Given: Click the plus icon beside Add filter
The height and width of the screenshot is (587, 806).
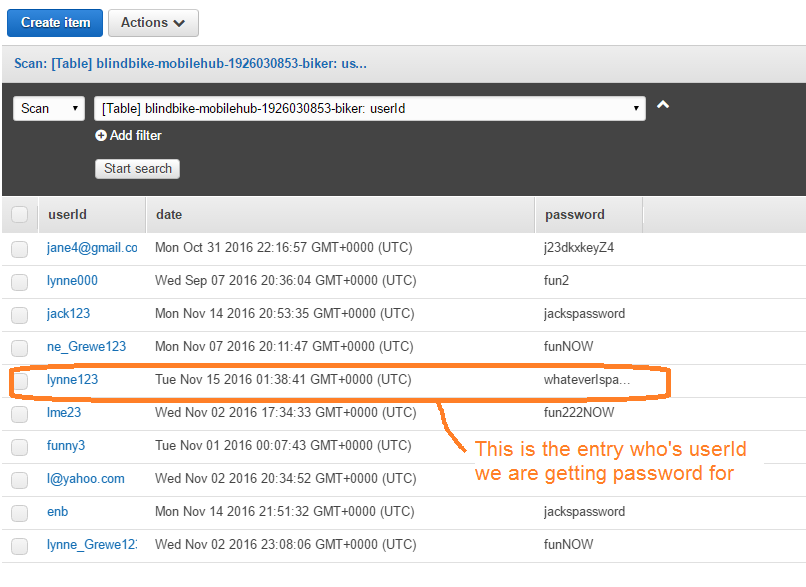Looking at the screenshot, I should pos(101,136).
